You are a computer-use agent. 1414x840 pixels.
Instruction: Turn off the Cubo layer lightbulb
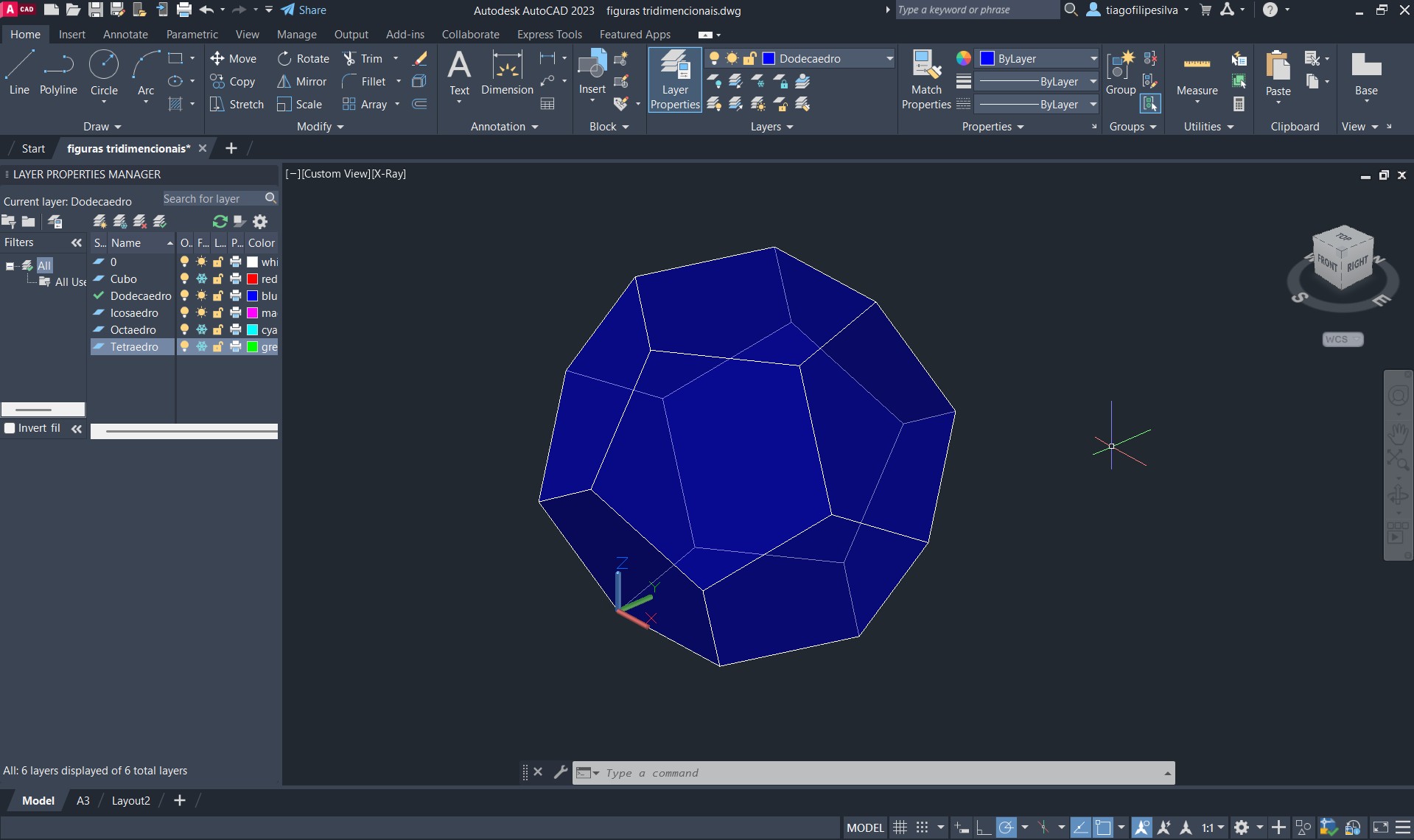click(x=184, y=279)
